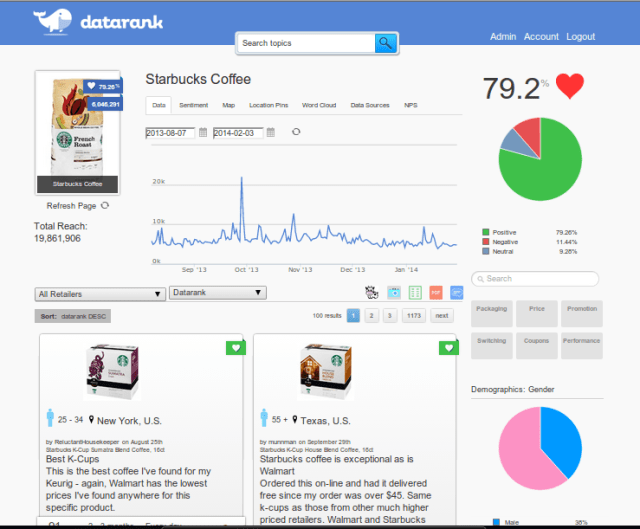
Task: Click the green Positive legend swatch
Action: pyautogui.click(x=486, y=232)
